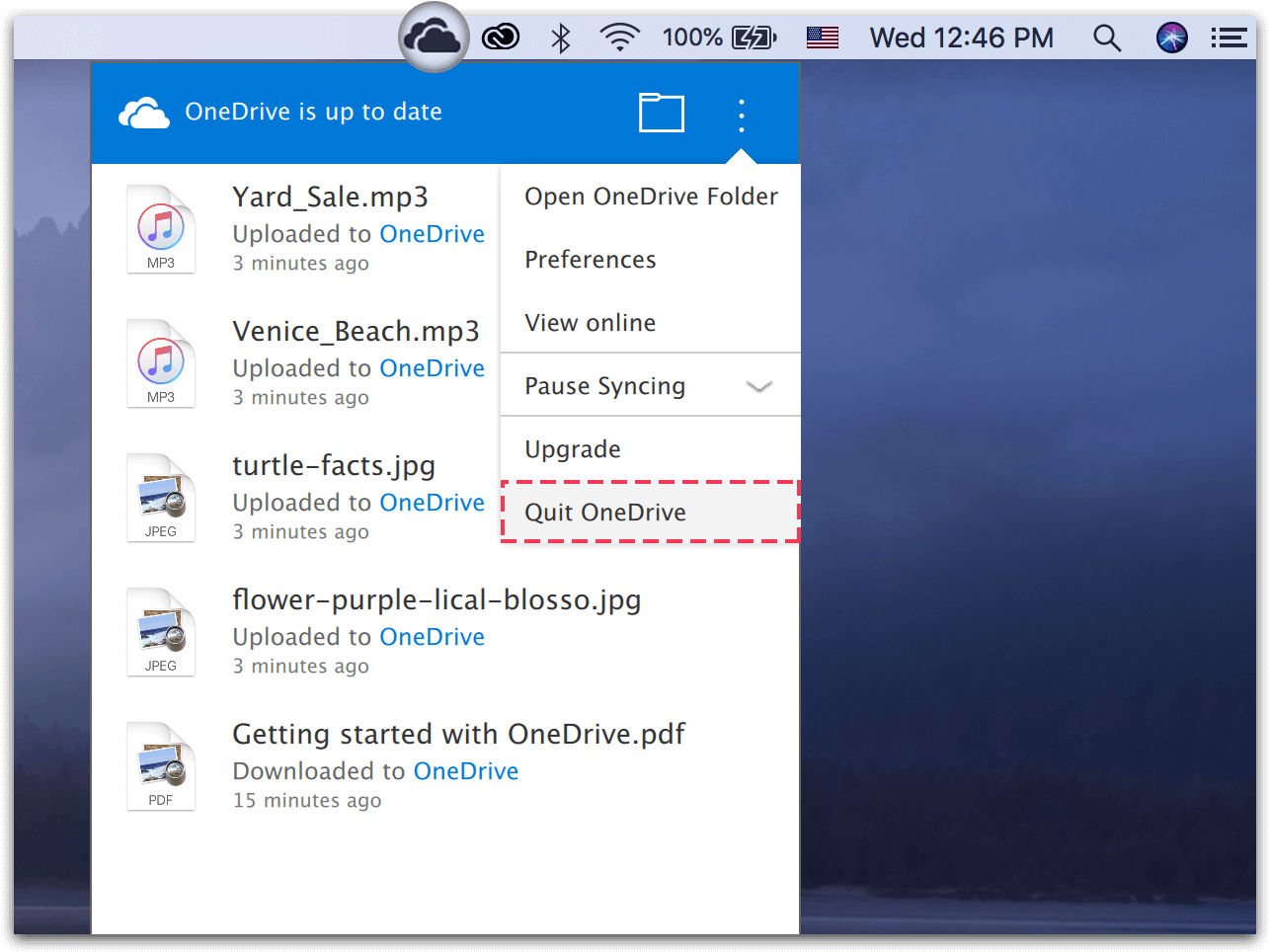This screenshot has width=1269, height=952.
Task: Click OneDrive link under flower-purple-lical-blosso.jpg
Action: (433, 637)
